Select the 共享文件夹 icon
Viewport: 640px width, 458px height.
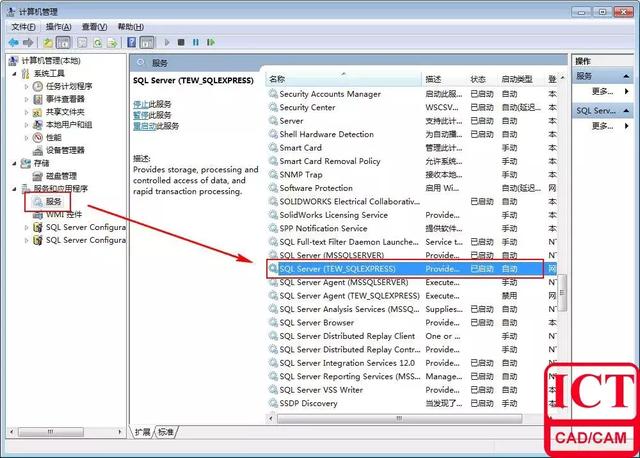(38, 112)
